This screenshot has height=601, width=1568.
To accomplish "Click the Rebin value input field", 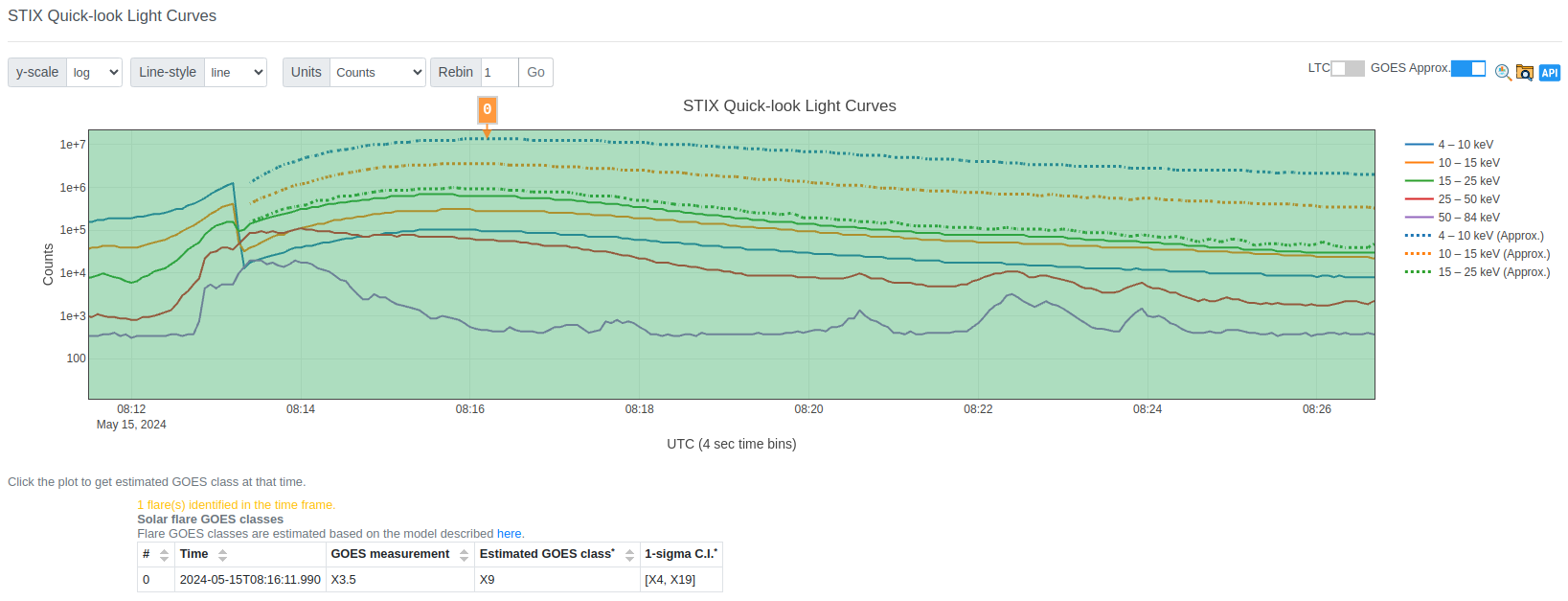I will (x=499, y=72).
